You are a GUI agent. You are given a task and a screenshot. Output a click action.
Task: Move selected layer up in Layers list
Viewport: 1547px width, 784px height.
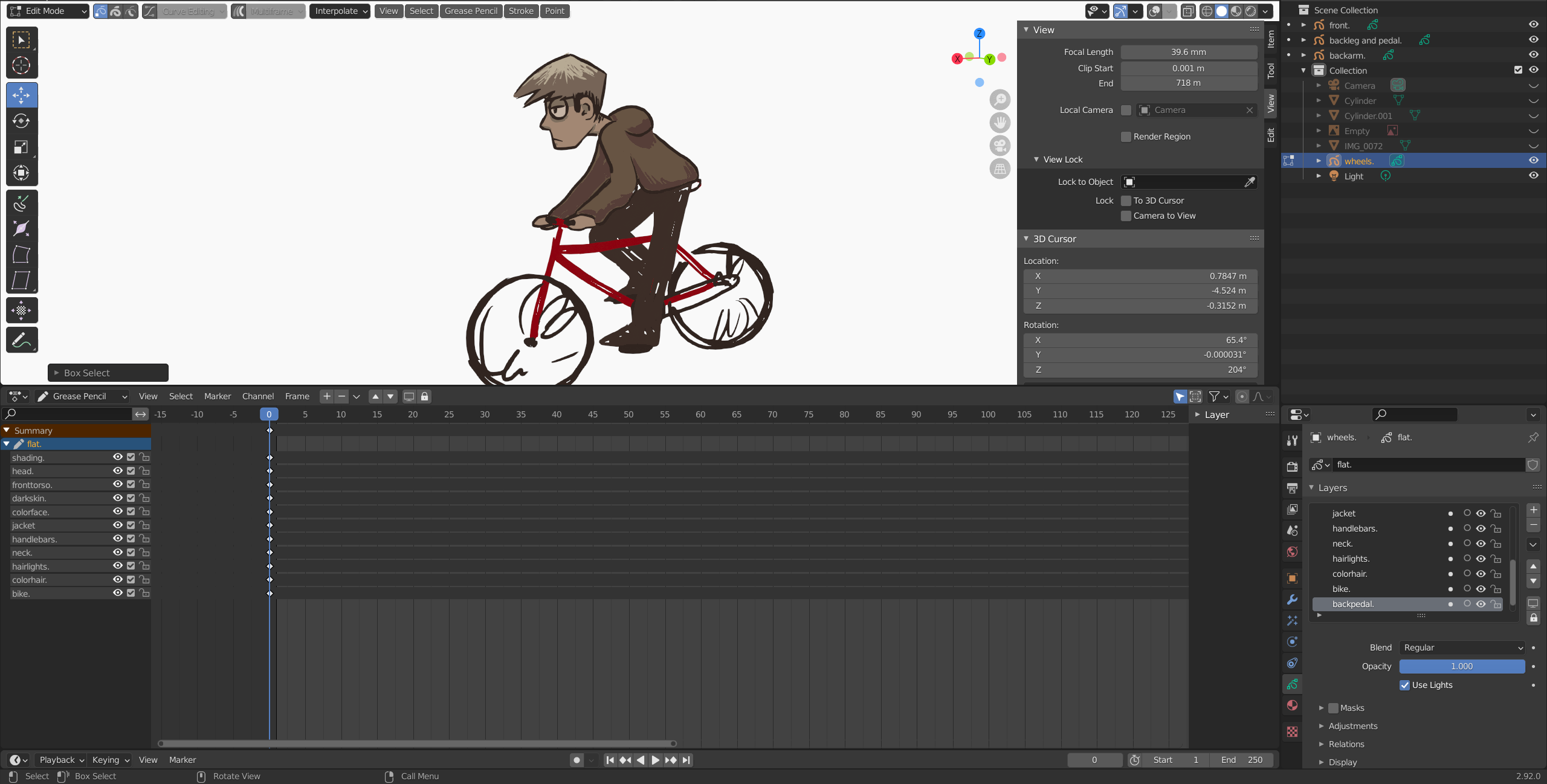pyautogui.click(x=1533, y=567)
